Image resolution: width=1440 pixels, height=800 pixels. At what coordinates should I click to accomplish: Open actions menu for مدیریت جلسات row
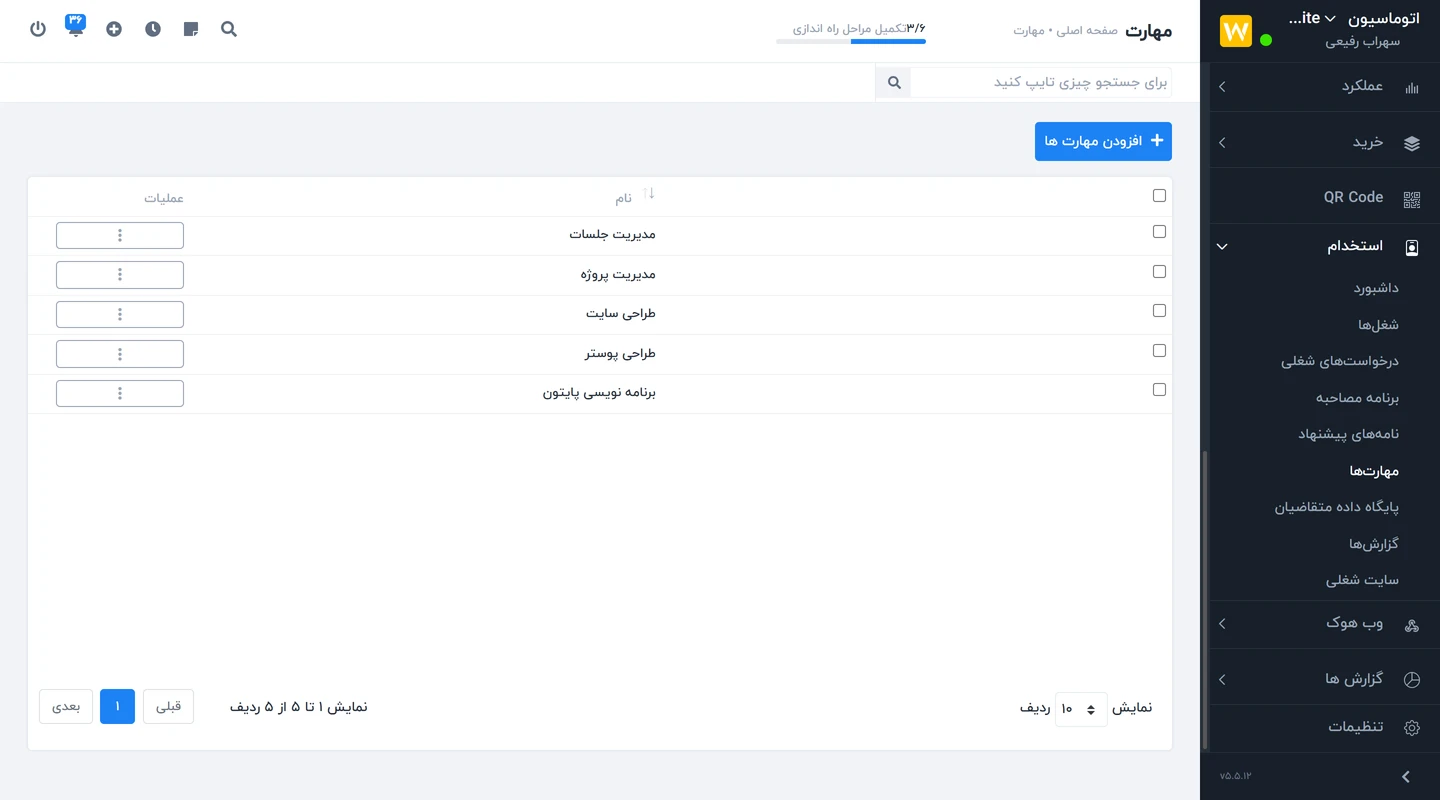[x=120, y=235]
